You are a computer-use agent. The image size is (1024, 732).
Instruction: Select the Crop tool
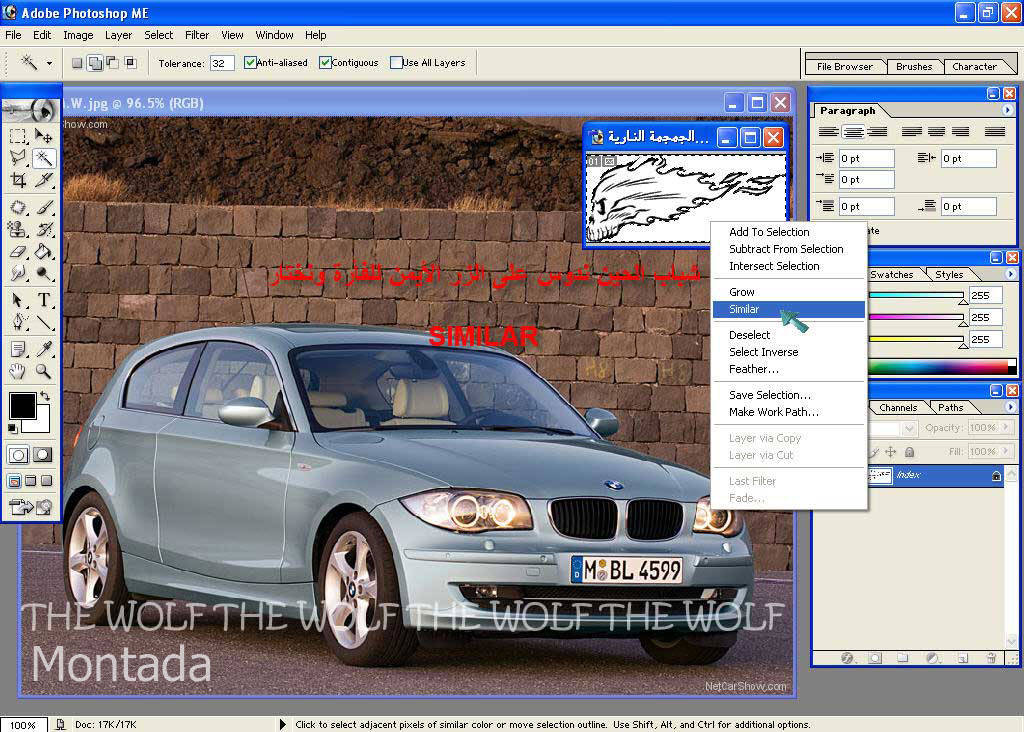click(x=18, y=180)
